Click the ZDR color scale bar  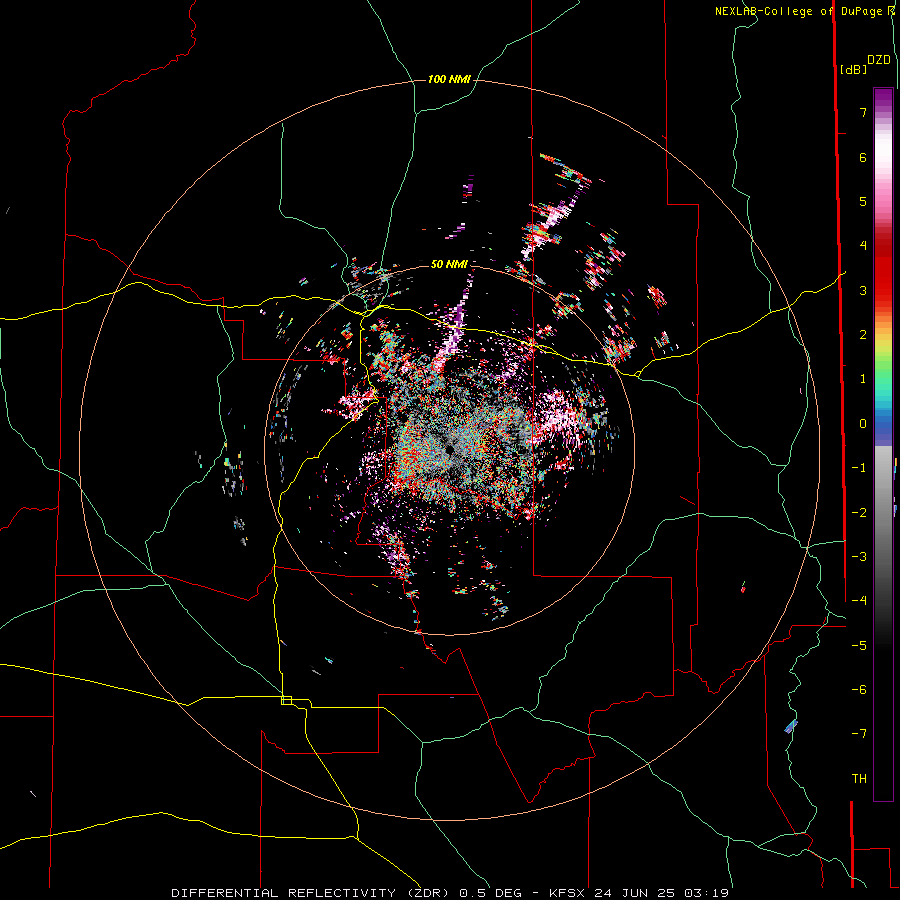pos(883,444)
